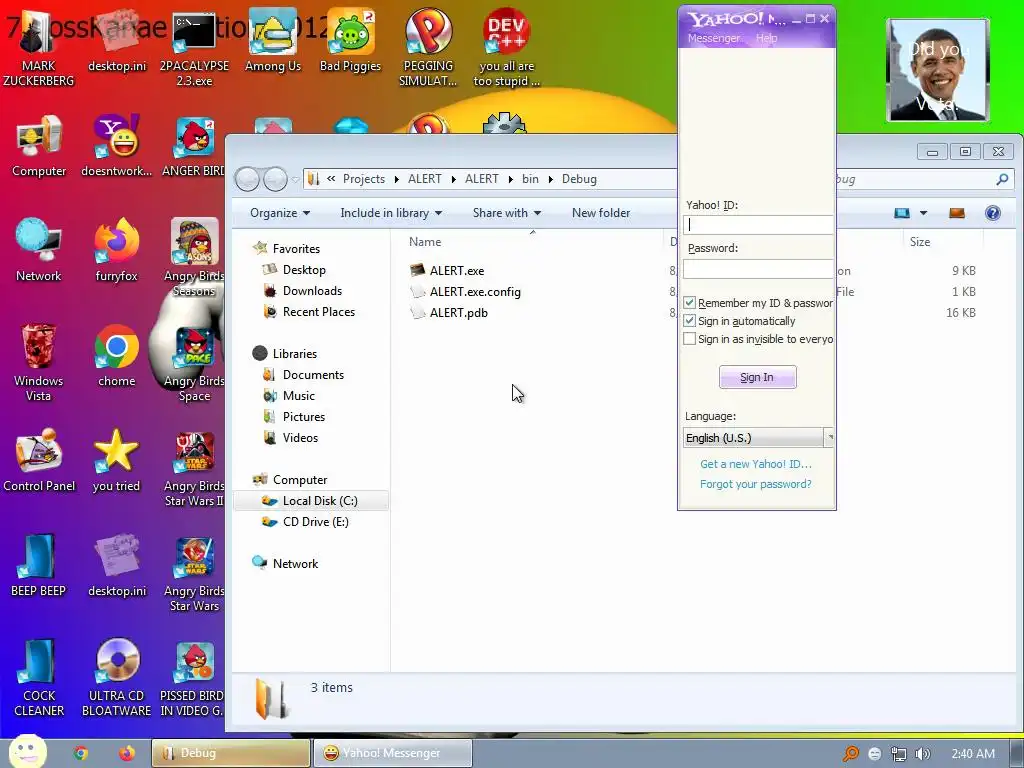Open the Share with dropdown

(507, 213)
